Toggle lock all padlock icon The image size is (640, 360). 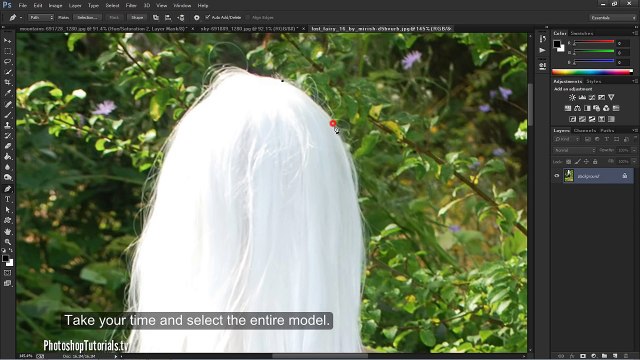pos(595,162)
